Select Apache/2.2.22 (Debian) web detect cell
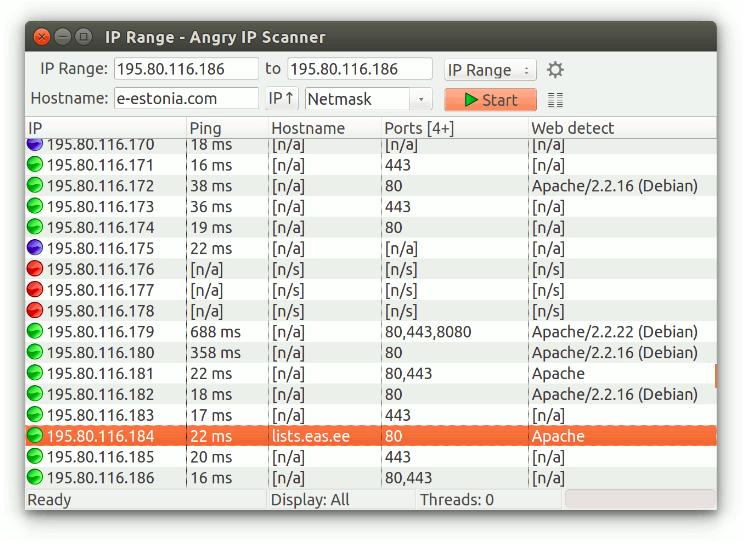 [614, 332]
